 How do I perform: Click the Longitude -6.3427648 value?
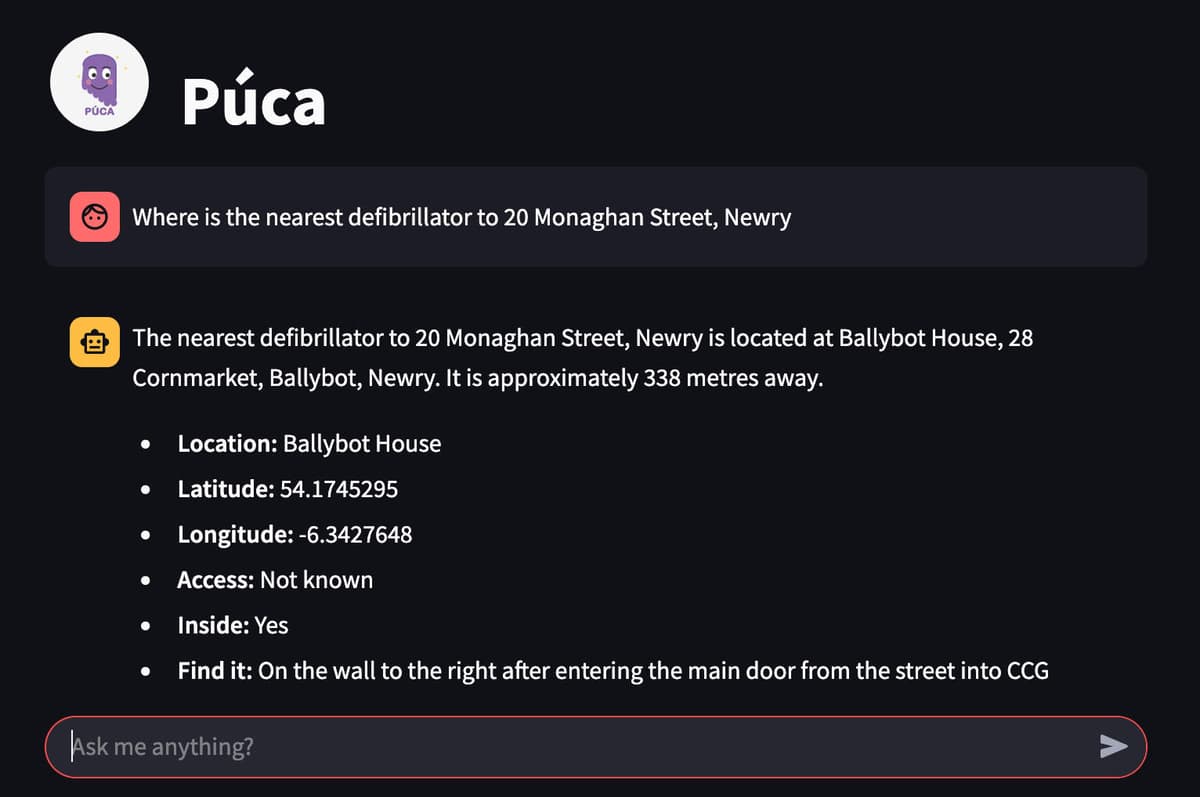[x=356, y=535]
